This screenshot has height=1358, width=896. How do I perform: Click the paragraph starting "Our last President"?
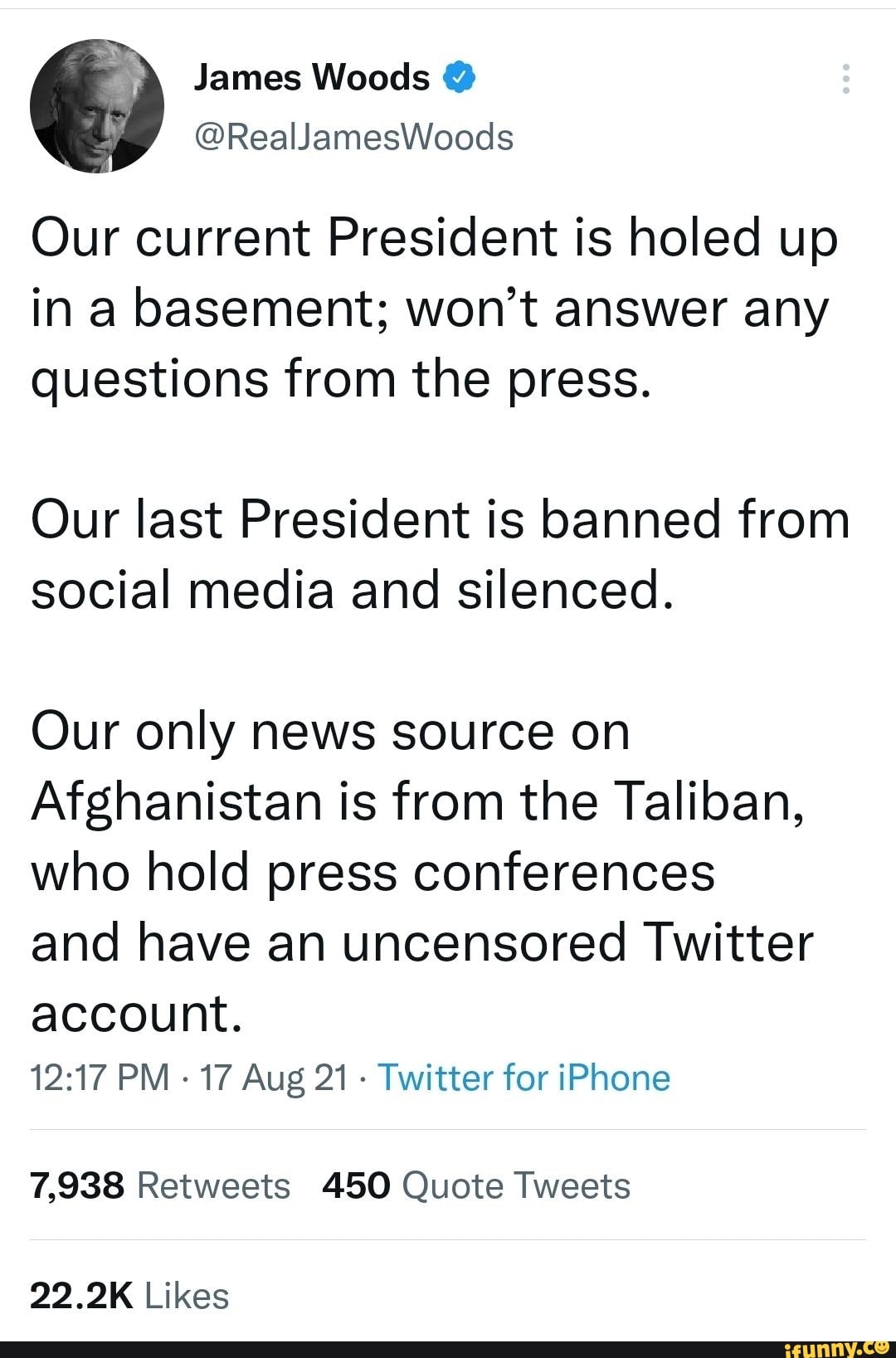pyautogui.click(x=440, y=555)
